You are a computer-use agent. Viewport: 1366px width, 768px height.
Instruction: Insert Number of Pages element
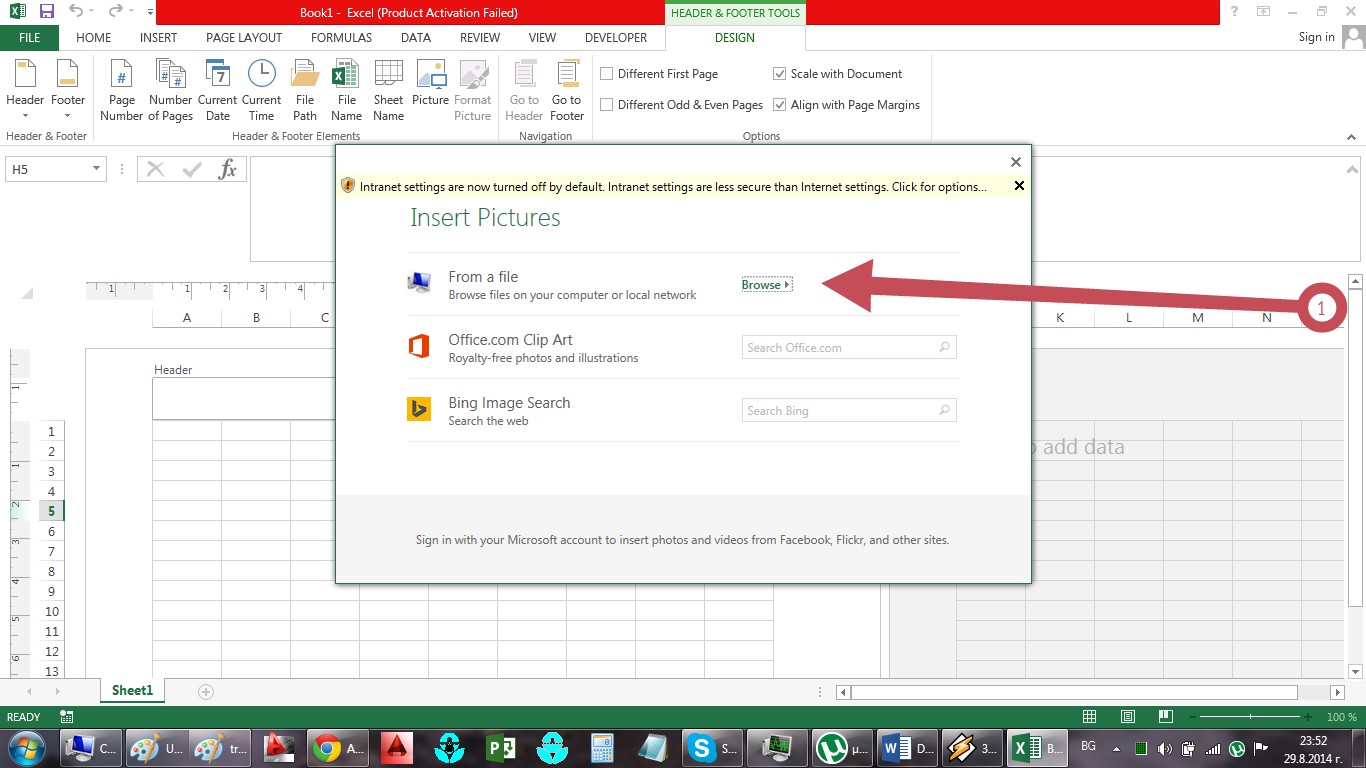tap(171, 91)
